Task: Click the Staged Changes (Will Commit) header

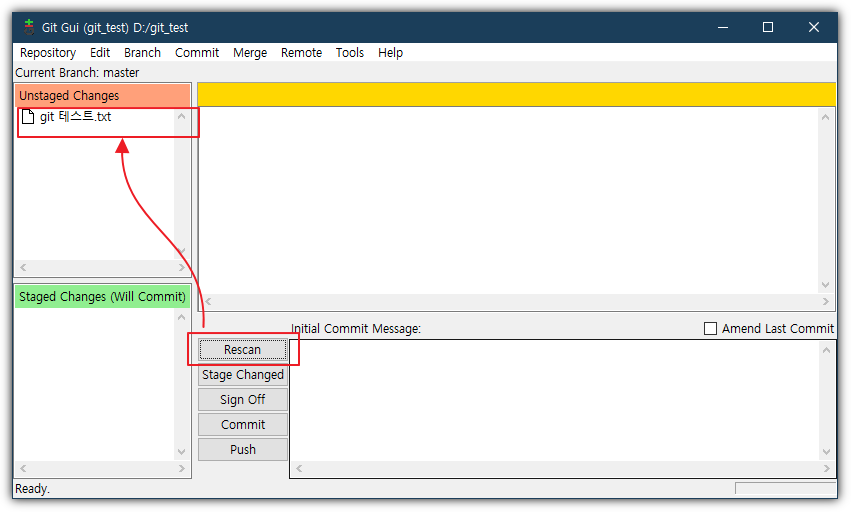Action: pyautogui.click(x=103, y=296)
